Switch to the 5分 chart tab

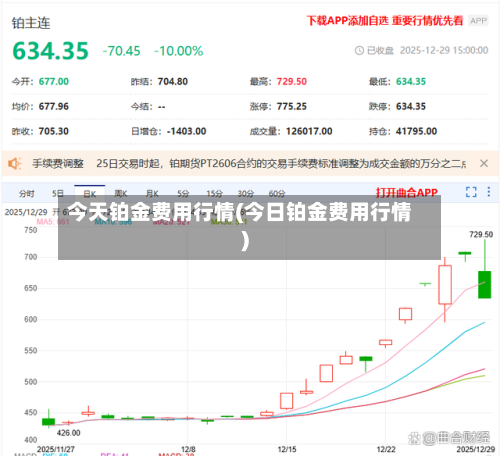pos(183,193)
